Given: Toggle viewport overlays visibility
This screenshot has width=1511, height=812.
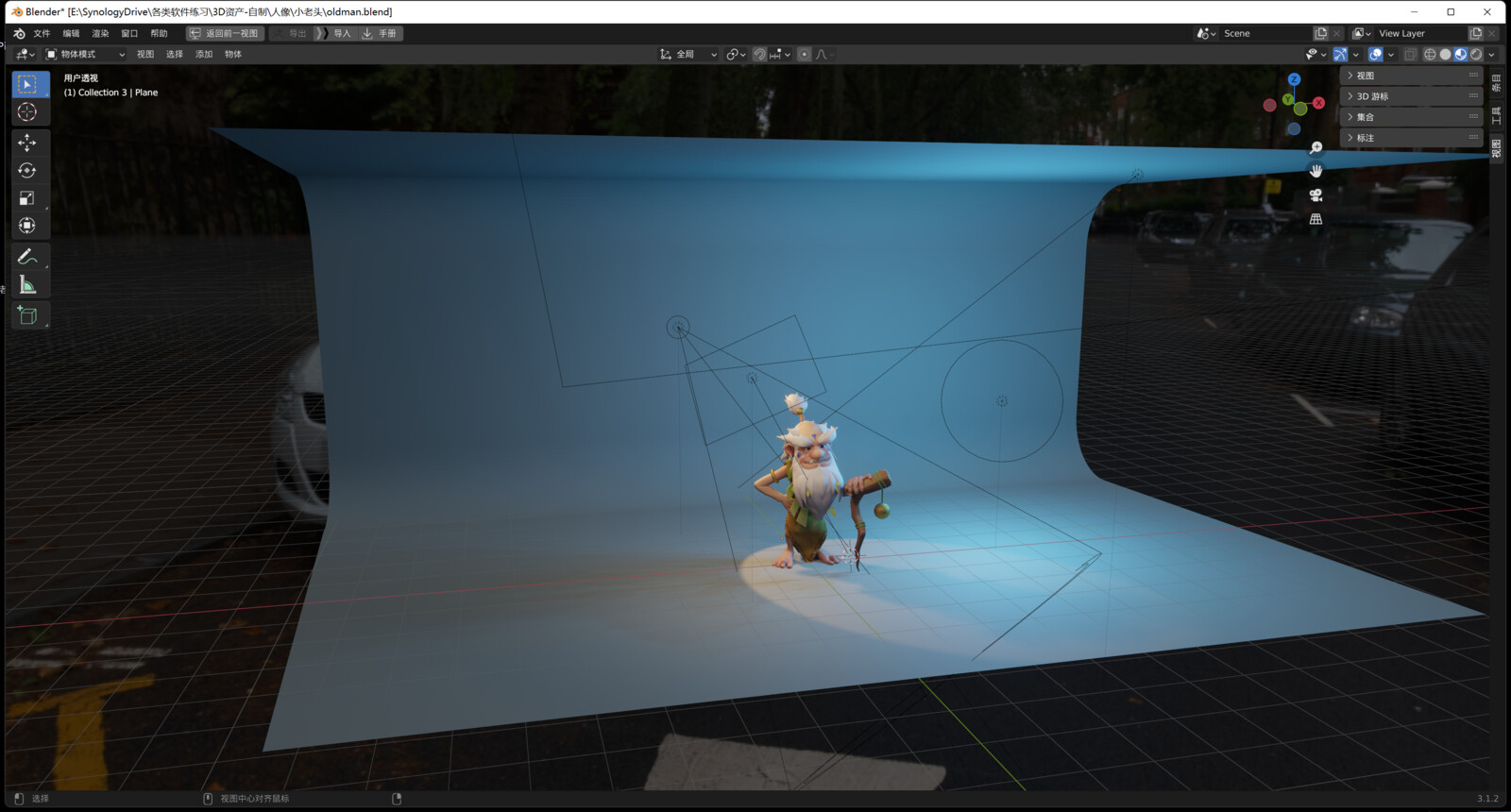Looking at the screenshot, I should pos(1376,55).
